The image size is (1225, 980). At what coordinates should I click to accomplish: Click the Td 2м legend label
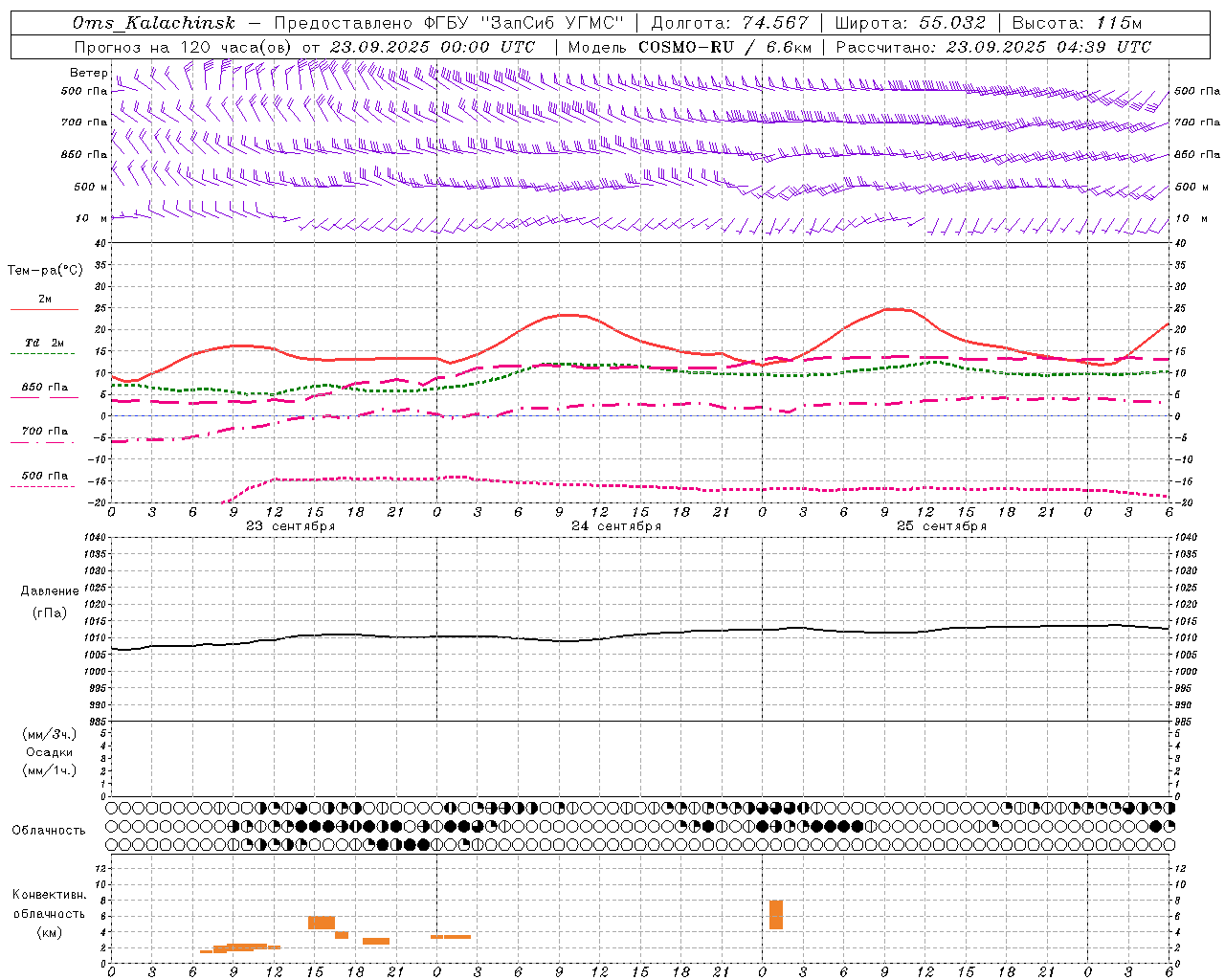tap(44, 343)
